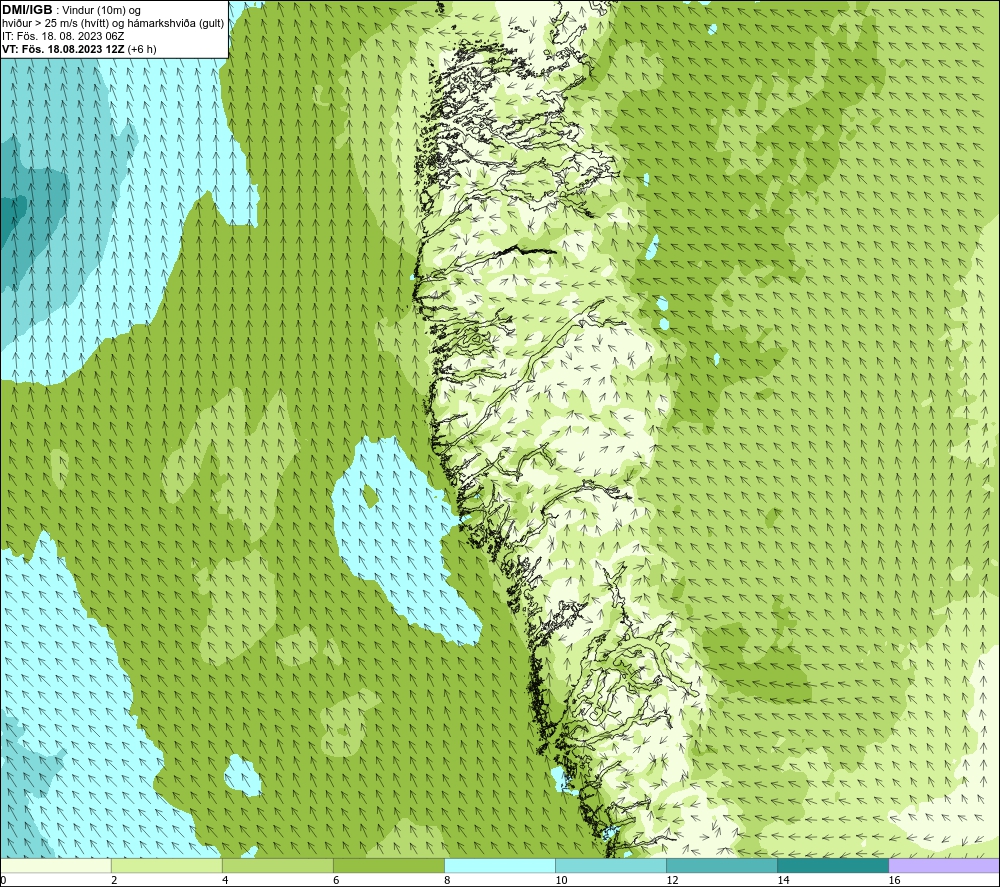
Task: Click the legend label '2'
Action: (114, 881)
